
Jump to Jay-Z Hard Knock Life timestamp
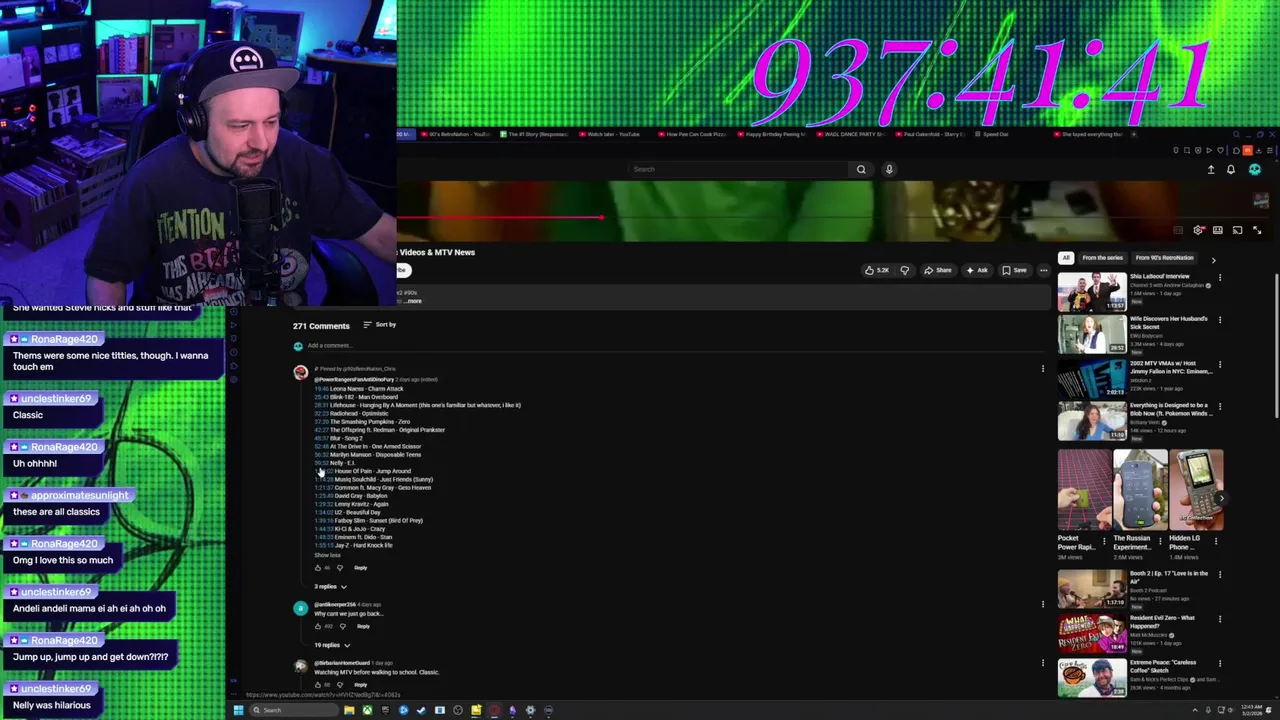(x=323, y=545)
